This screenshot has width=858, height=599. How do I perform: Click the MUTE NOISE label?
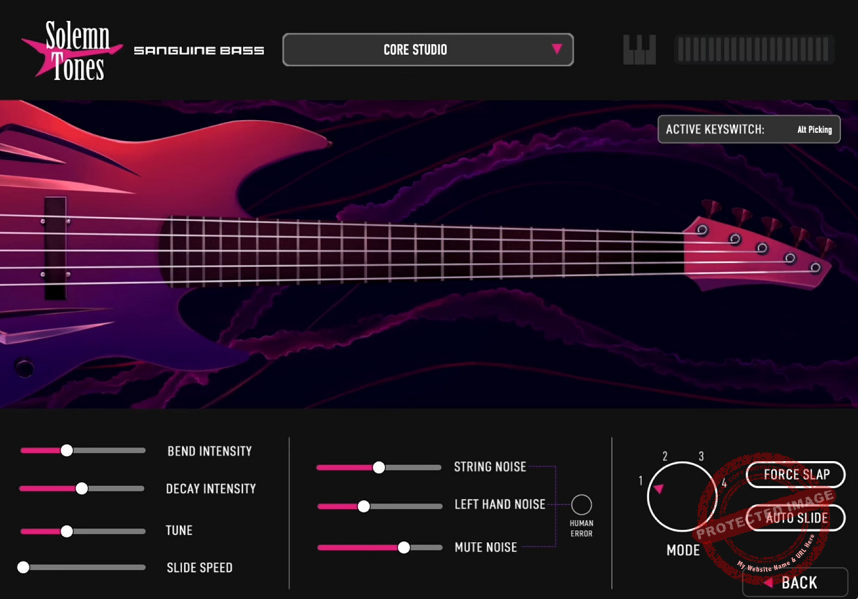pyautogui.click(x=486, y=547)
